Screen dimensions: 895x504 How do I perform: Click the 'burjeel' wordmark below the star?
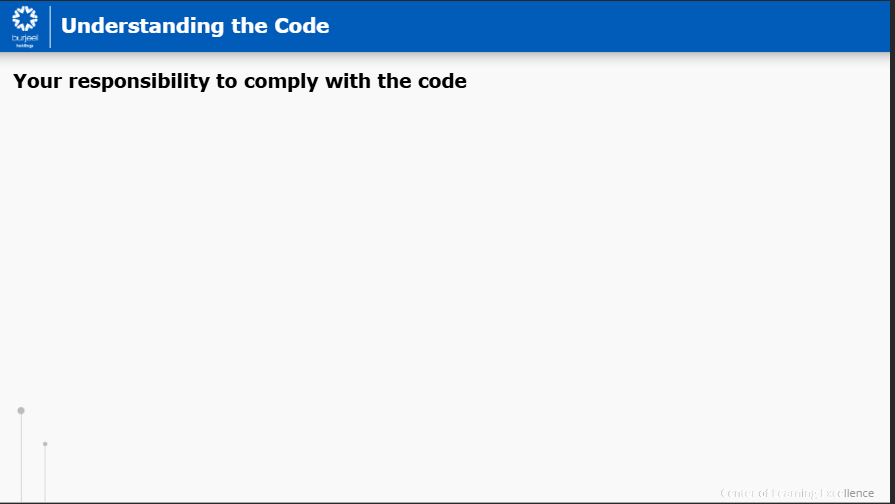click(25, 38)
